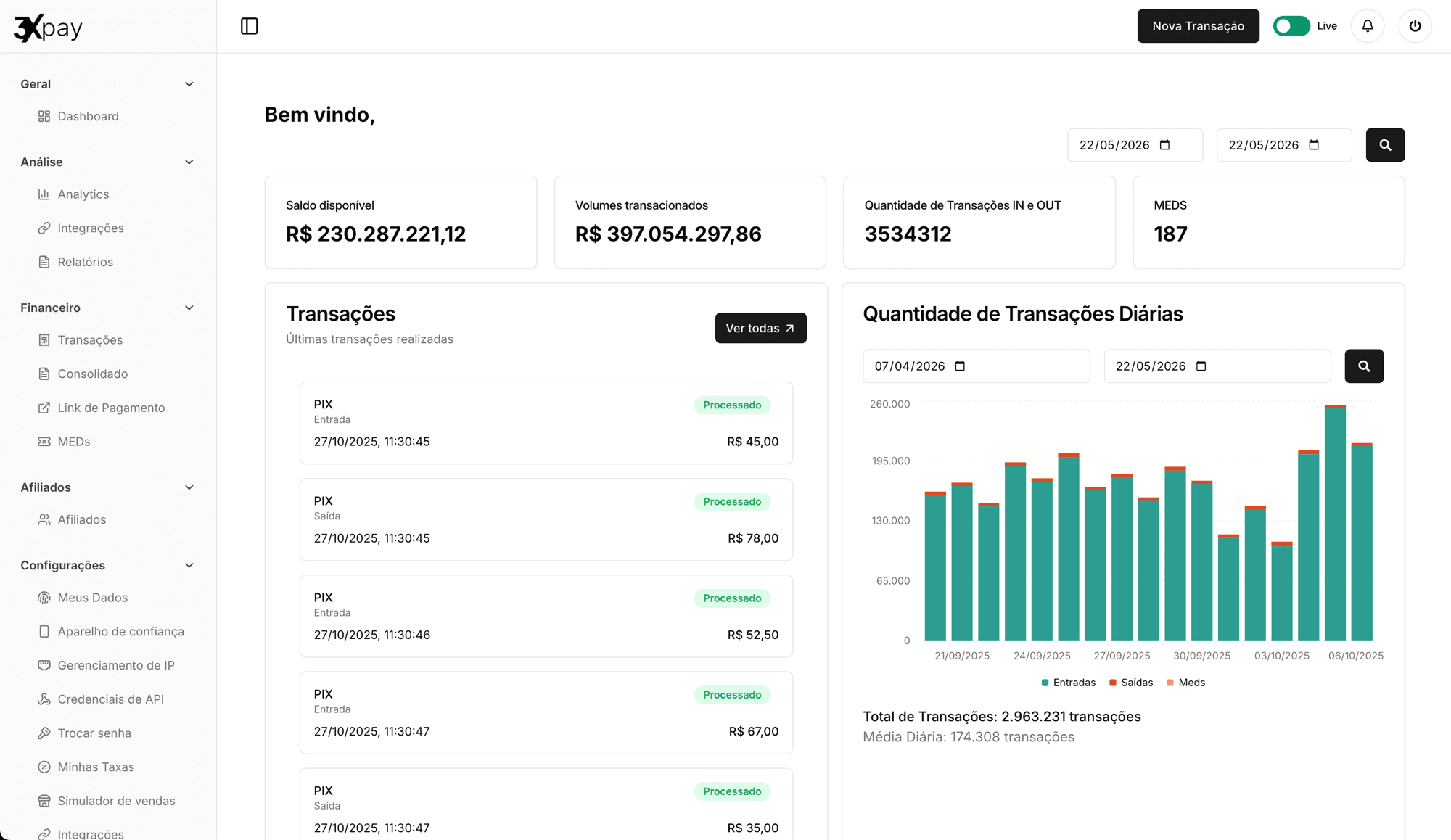Click the tallest bar in daily chart
This screenshot has height=840, width=1451.
[x=1335, y=523]
